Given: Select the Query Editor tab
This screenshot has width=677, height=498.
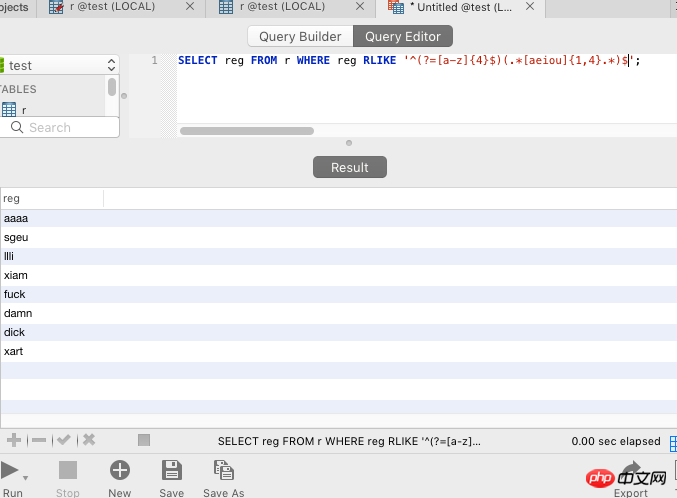Looking at the screenshot, I should click(x=403, y=37).
